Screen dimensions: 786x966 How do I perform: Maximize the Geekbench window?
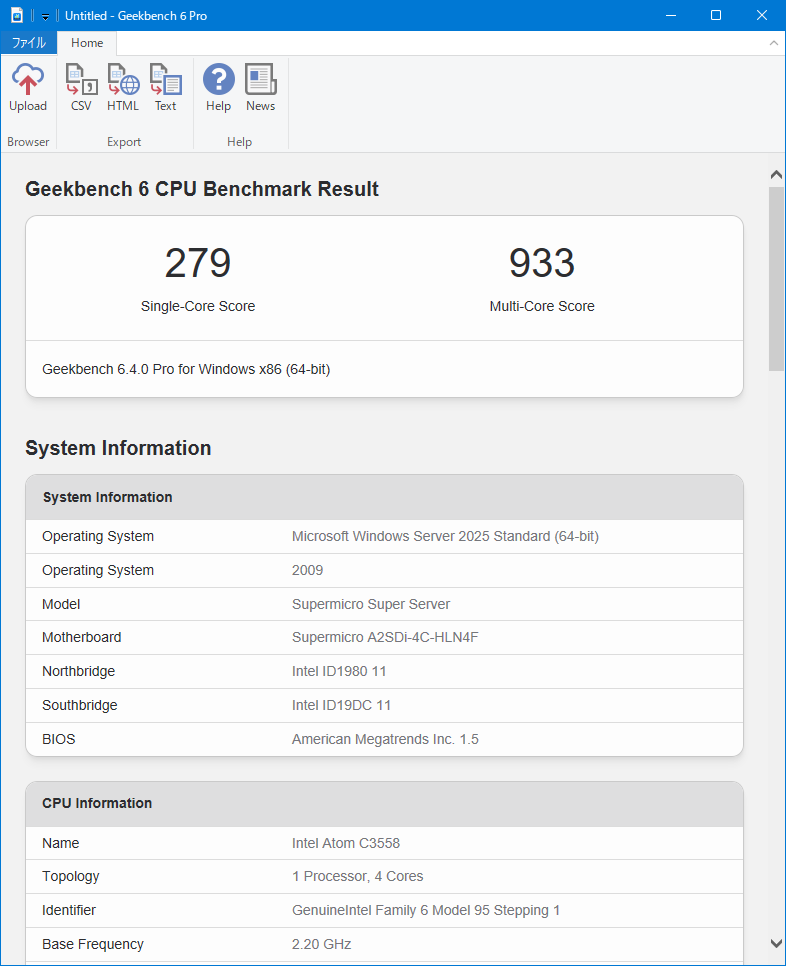[x=716, y=15]
